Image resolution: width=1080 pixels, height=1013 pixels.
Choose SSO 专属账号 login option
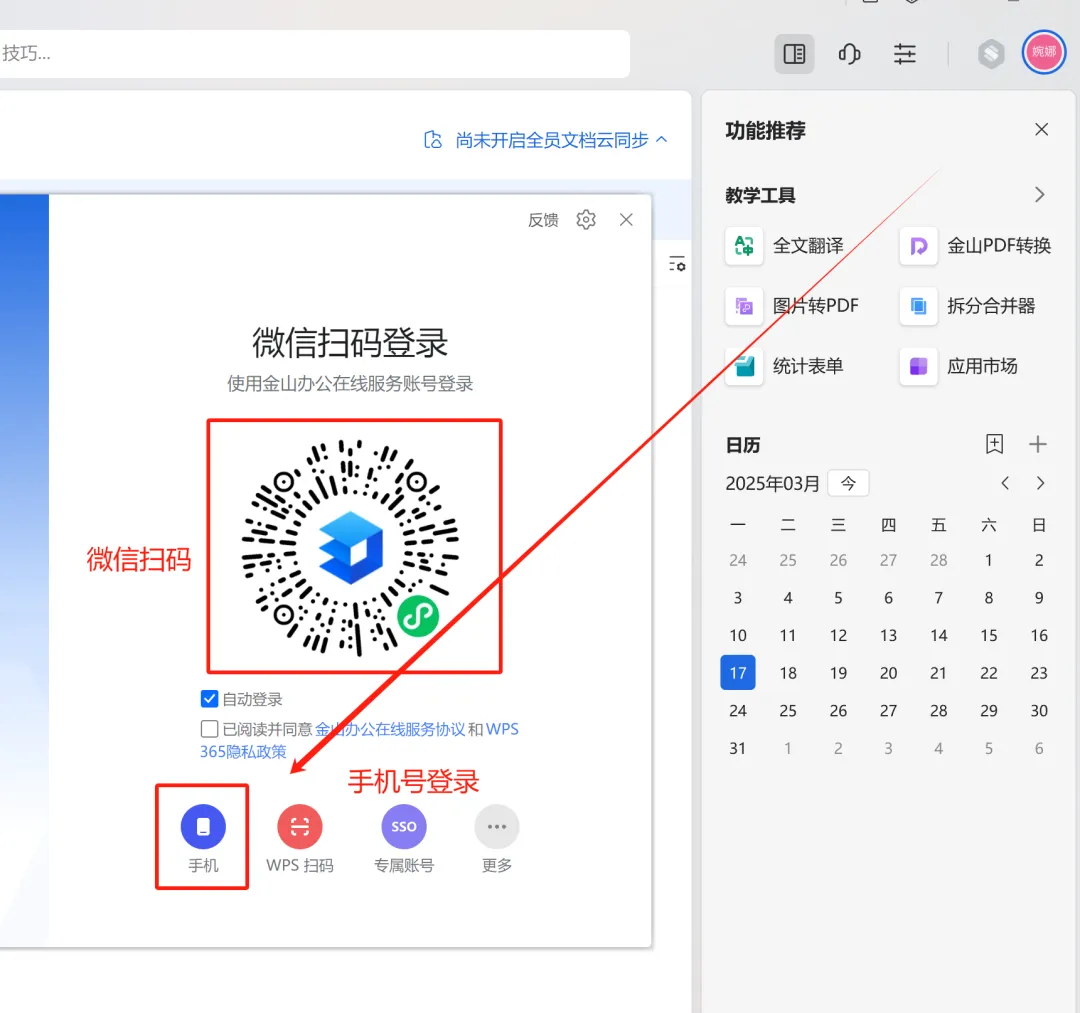[x=404, y=837]
